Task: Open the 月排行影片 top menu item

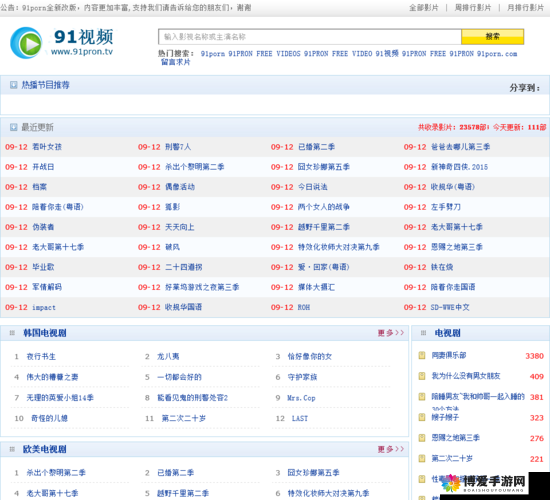Action: click(525, 8)
